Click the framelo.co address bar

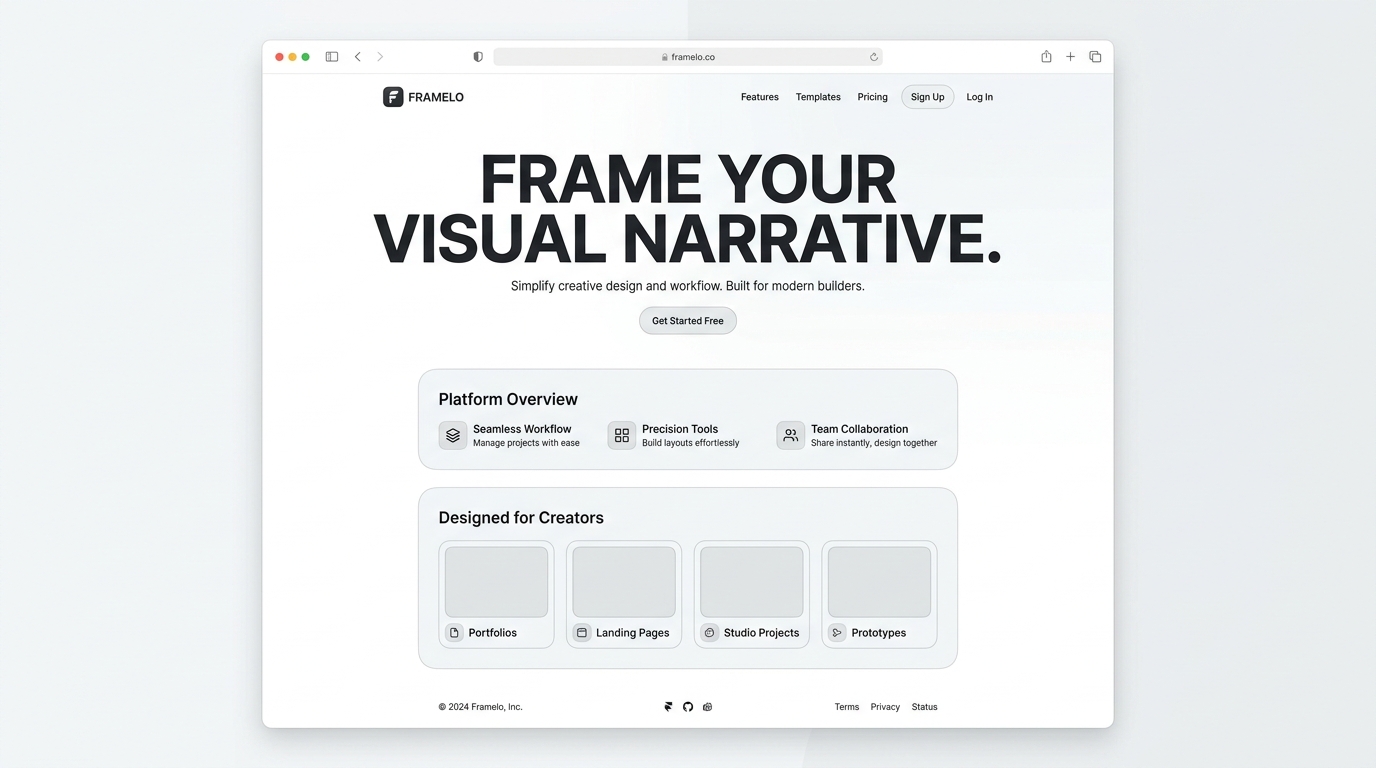[688, 57]
